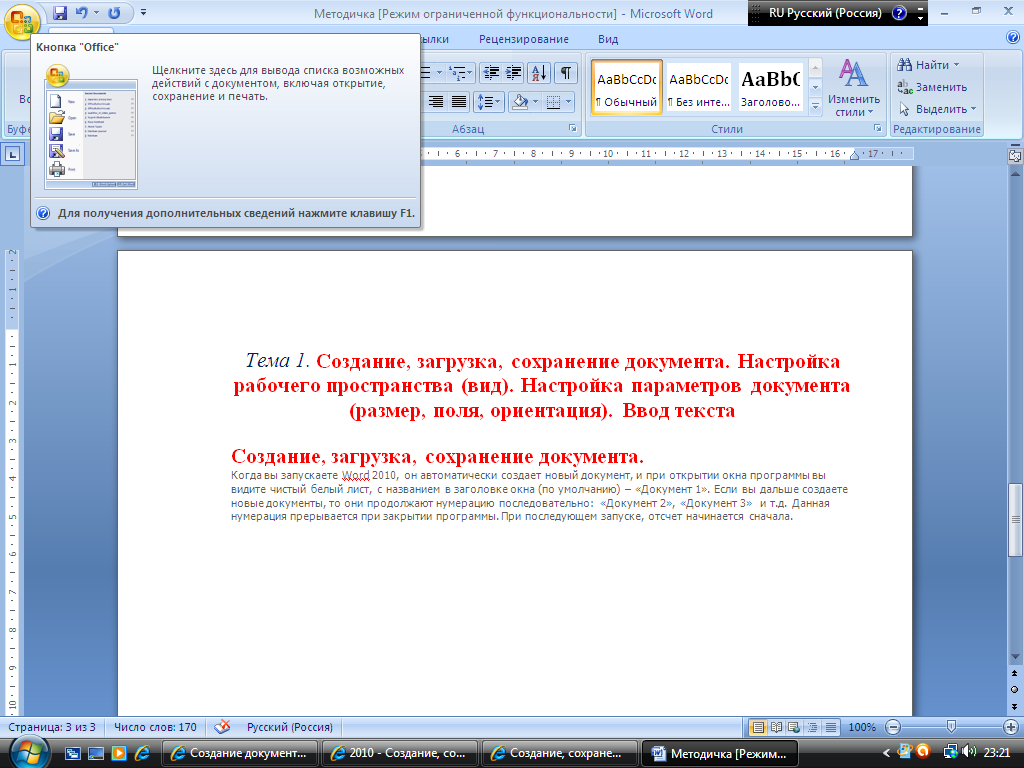
Task: Open taskbar item 2010 - Создание, со...
Action: pyautogui.click(x=399, y=753)
